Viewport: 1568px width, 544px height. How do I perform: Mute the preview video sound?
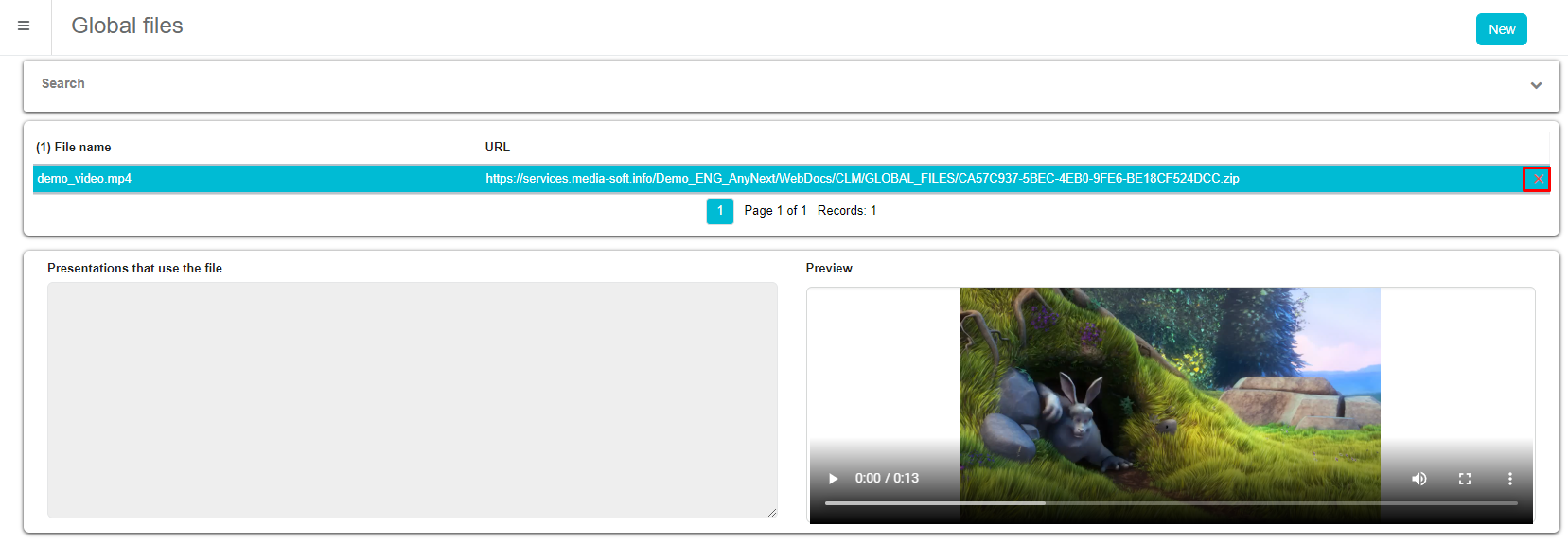tap(1418, 479)
